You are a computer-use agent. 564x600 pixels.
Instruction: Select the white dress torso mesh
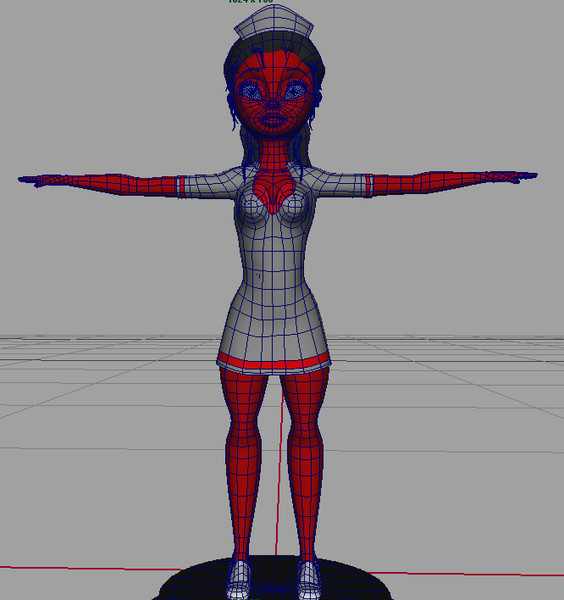[274, 268]
